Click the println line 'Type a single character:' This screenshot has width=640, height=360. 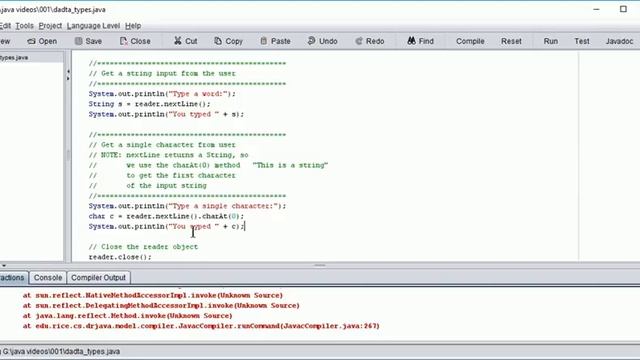point(187,206)
